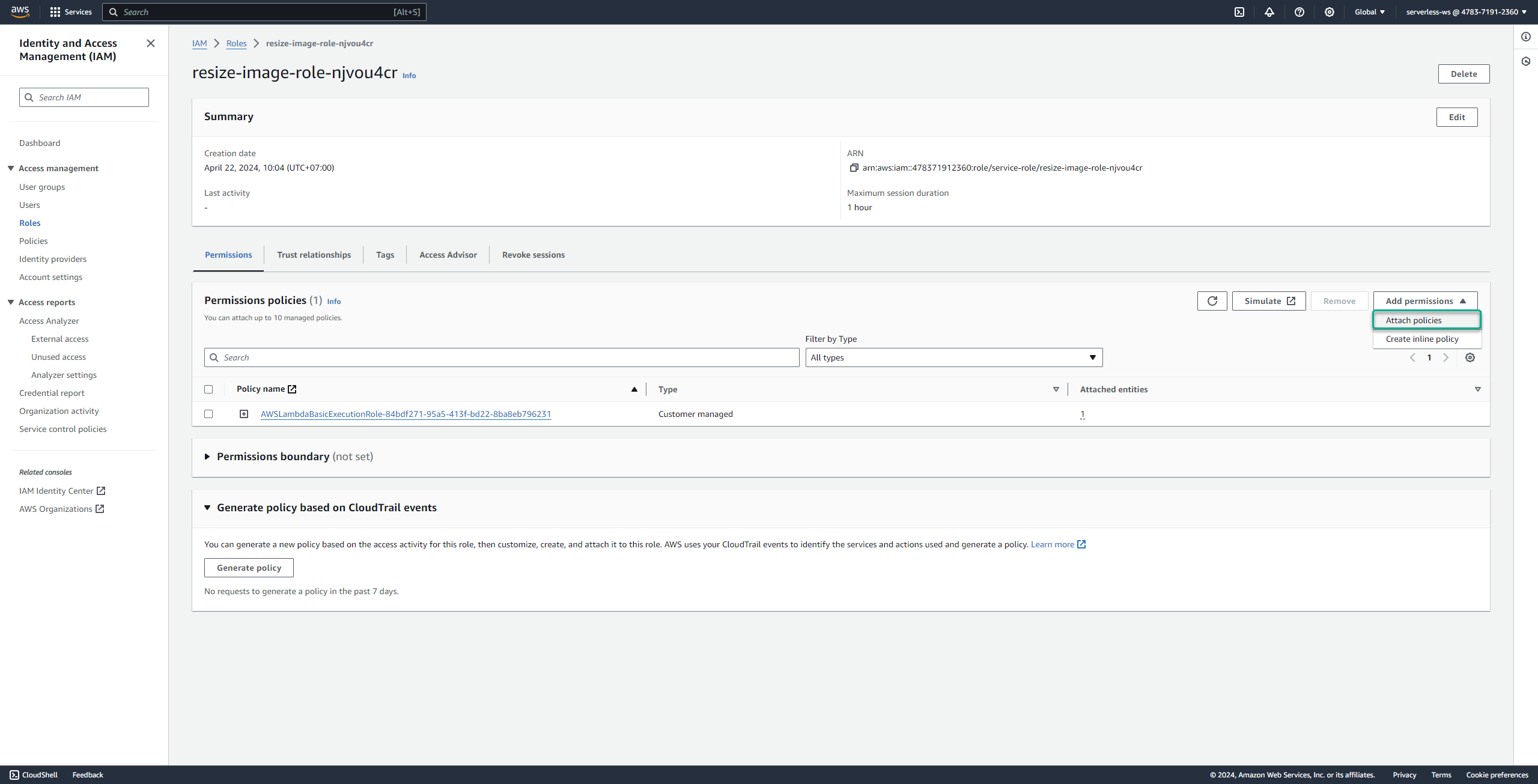The width and height of the screenshot is (1538, 784).
Task: Launch CloudShell from the top bar icon
Action: point(1239,12)
